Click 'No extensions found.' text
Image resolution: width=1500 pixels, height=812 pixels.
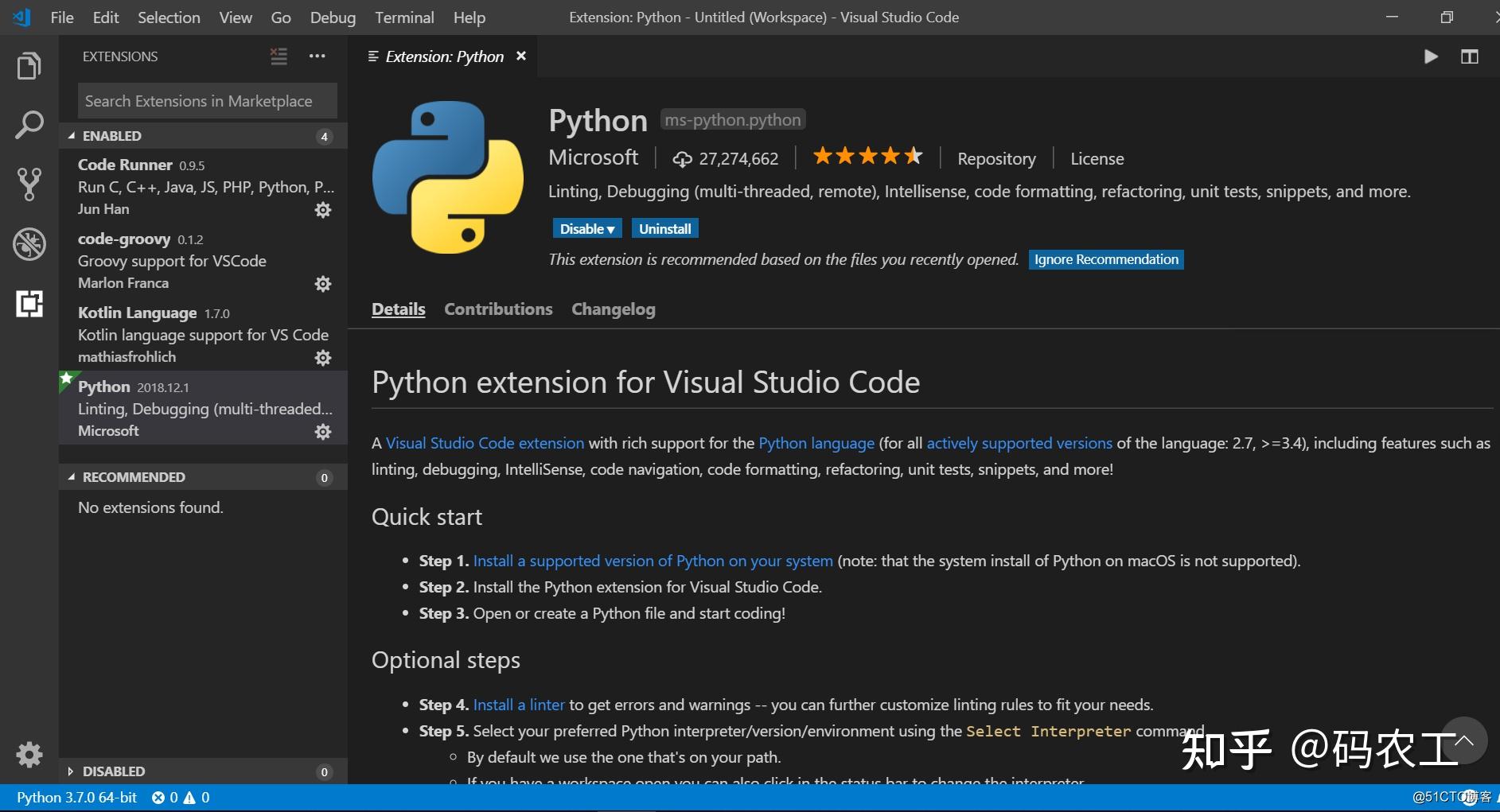click(150, 507)
